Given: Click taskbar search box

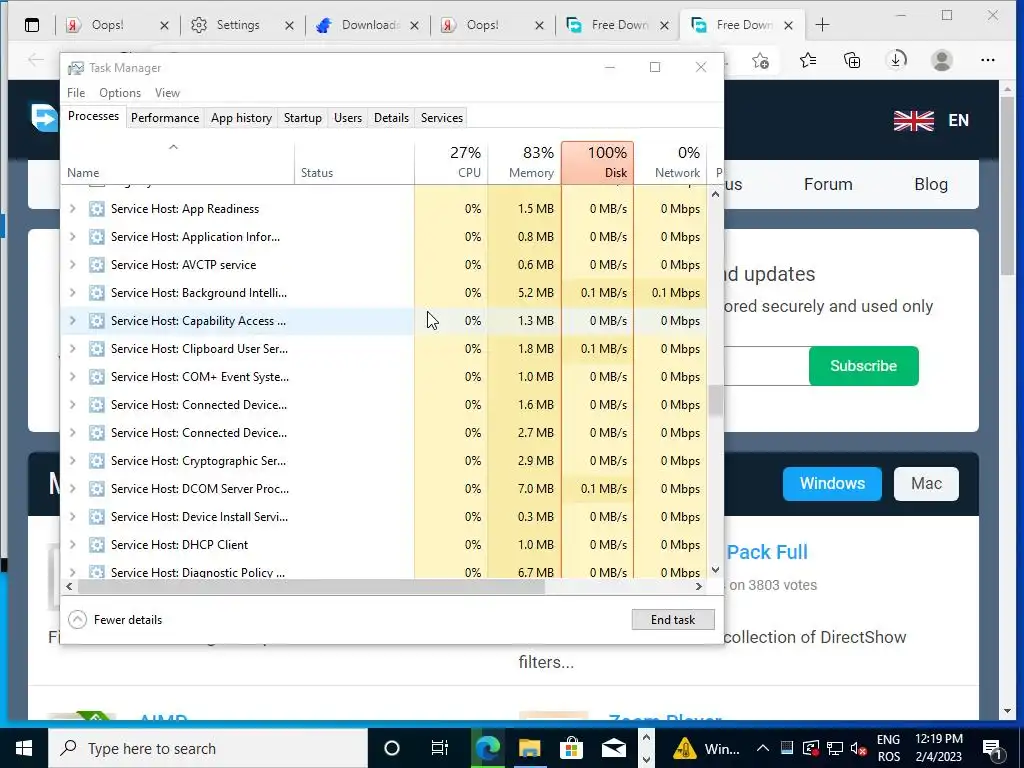Looking at the screenshot, I should [208, 748].
